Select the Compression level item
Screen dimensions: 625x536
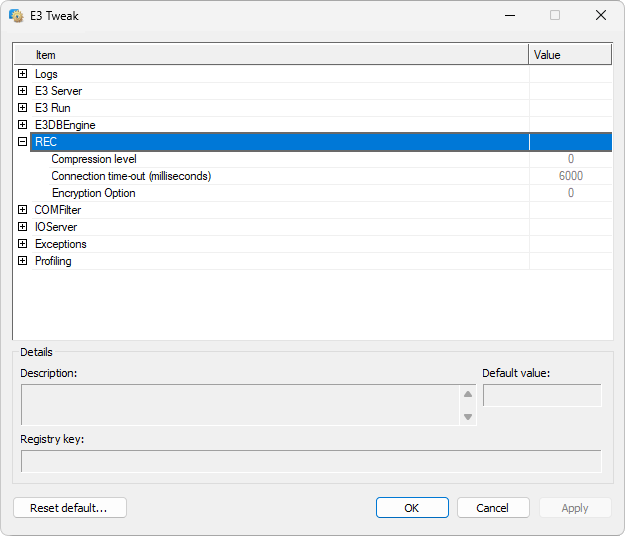point(94,159)
